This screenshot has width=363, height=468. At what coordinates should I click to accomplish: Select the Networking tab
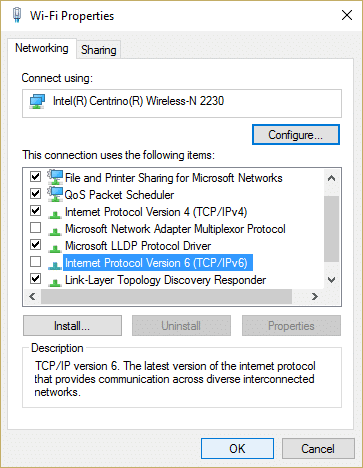pos(42,48)
